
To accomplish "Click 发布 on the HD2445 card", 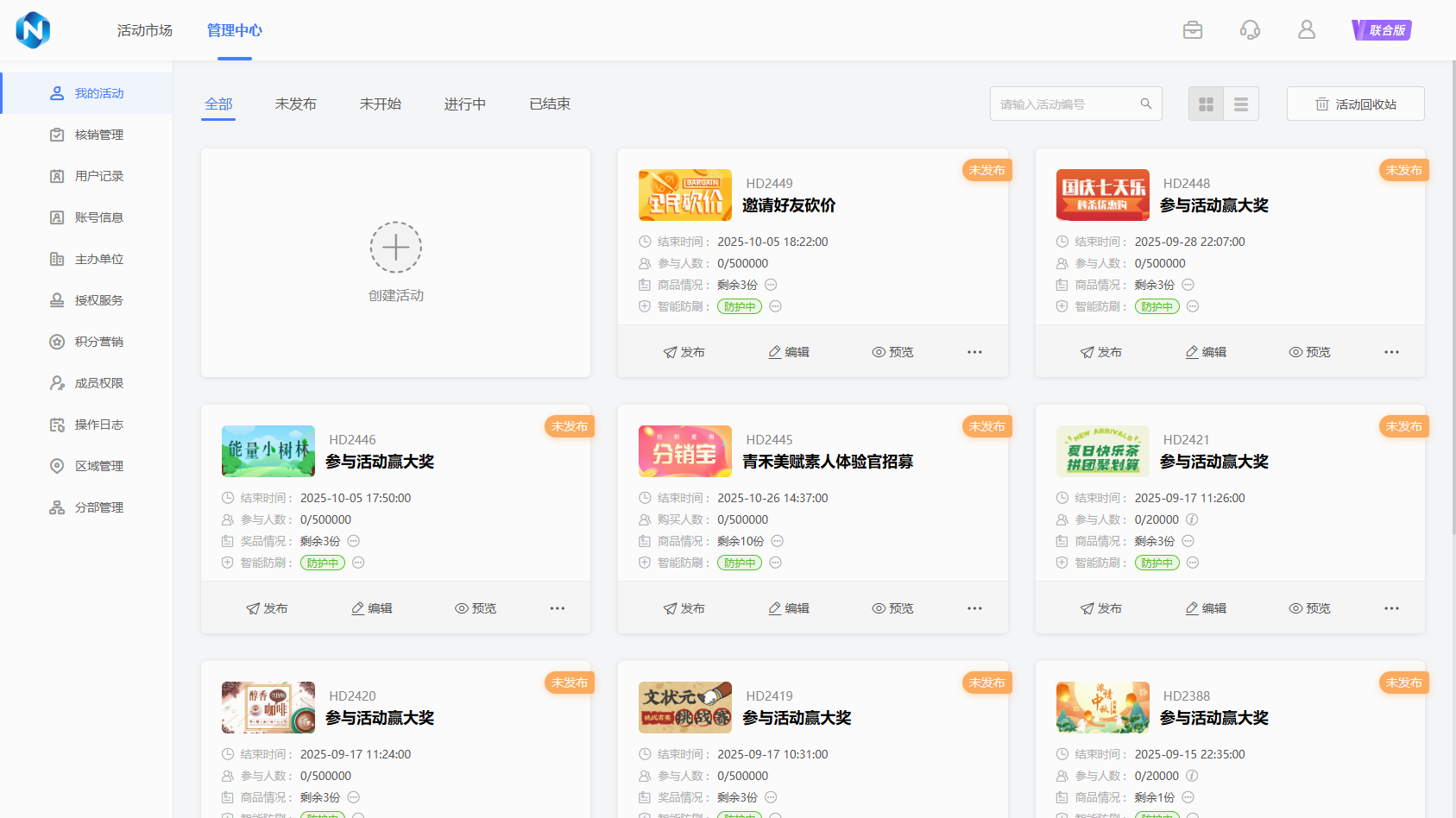I will 684,608.
